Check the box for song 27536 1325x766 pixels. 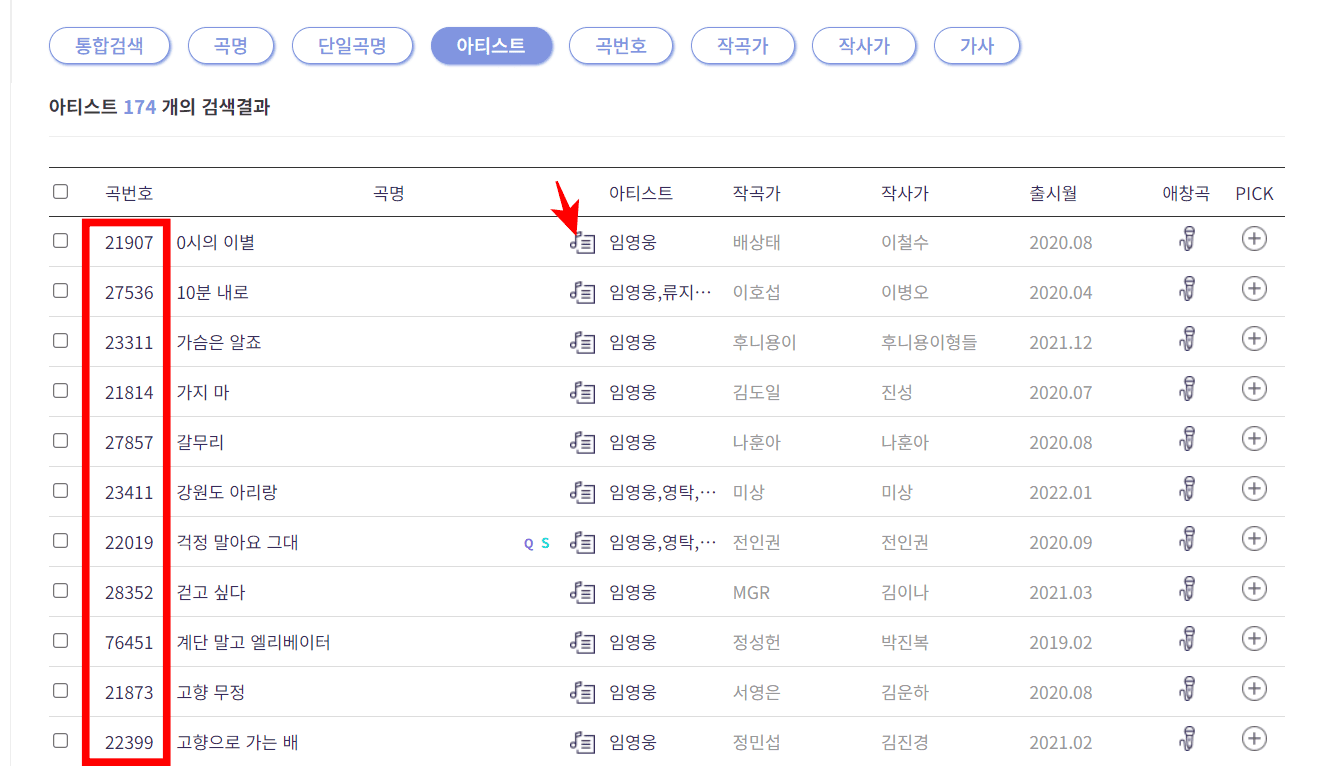click(61, 291)
